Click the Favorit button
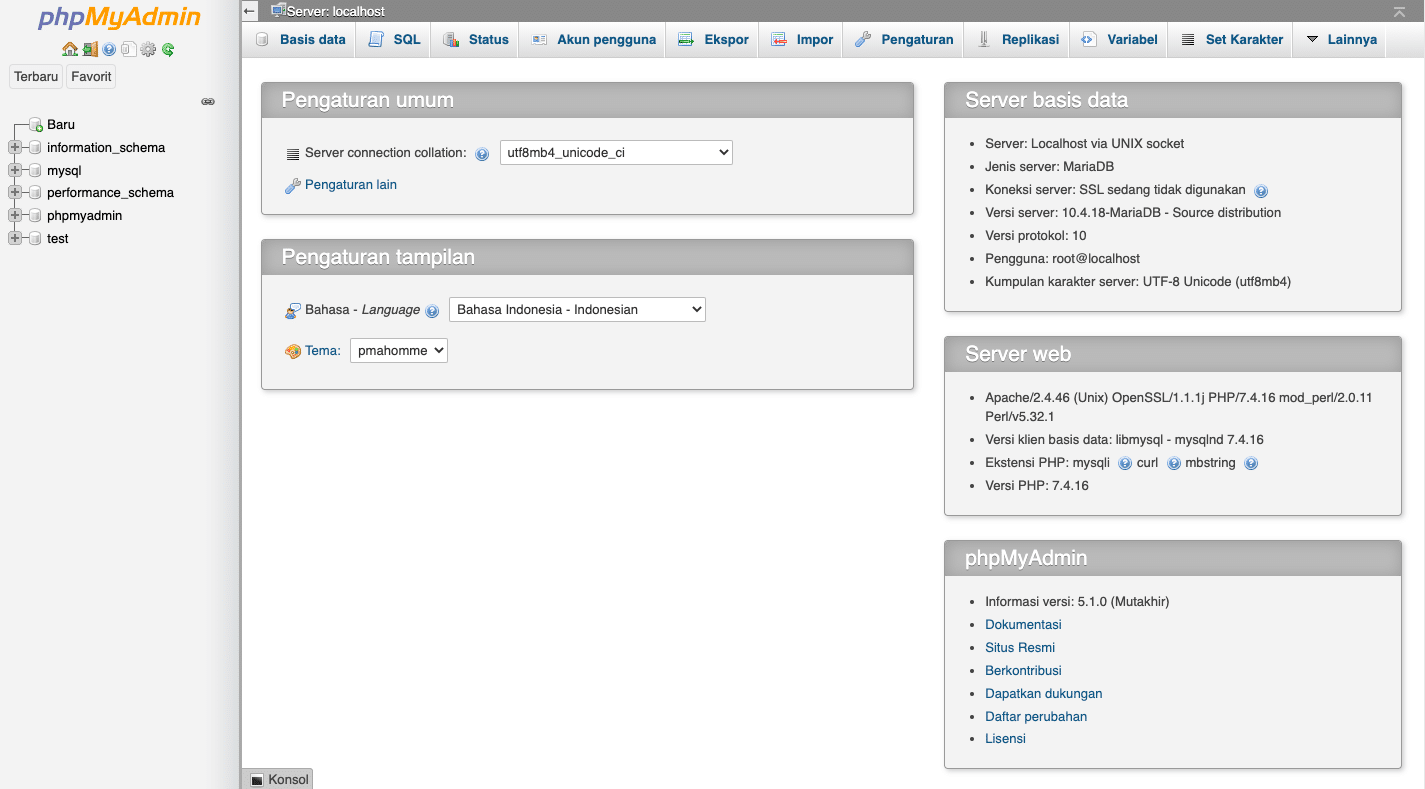Viewport: 1425px width, 789px height. click(x=91, y=77)
